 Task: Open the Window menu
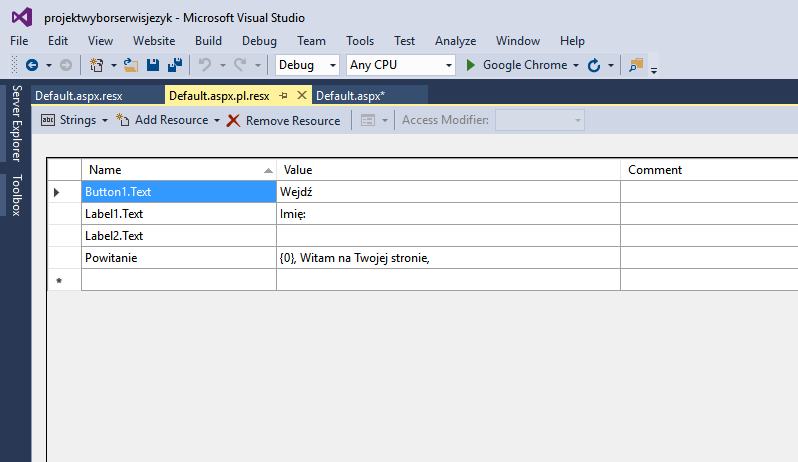coord(518,41)
